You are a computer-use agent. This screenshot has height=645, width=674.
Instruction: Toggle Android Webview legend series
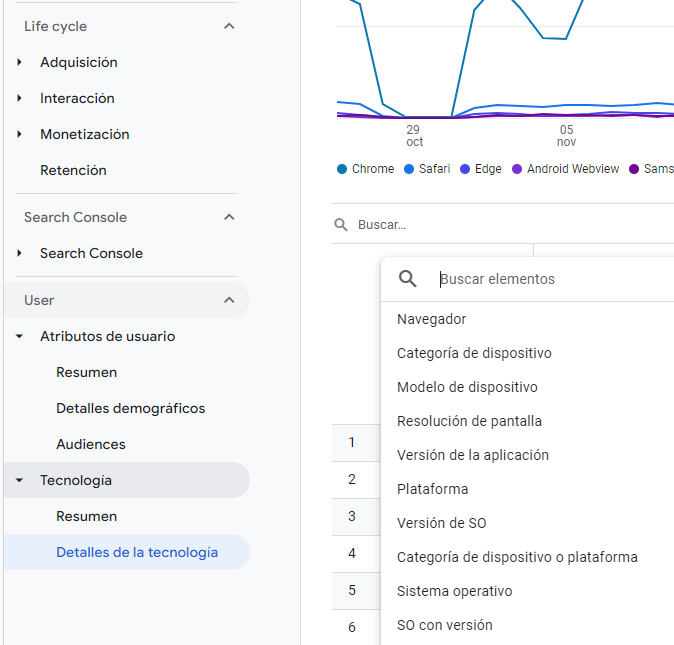pos(565,169)
